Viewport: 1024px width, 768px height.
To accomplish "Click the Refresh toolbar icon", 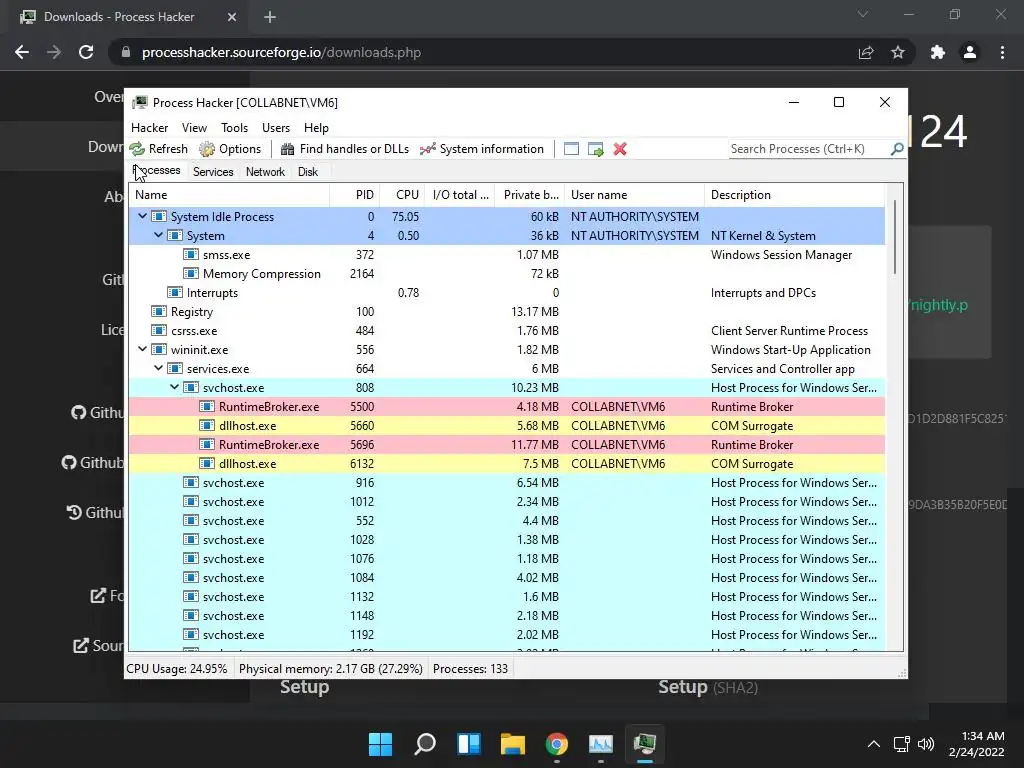I will 137,149.
